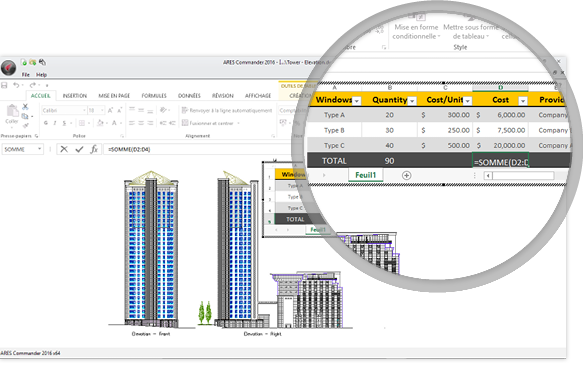Toggle Underline (S) formatting
Screen dimensions: 583x385
(64, 123)
